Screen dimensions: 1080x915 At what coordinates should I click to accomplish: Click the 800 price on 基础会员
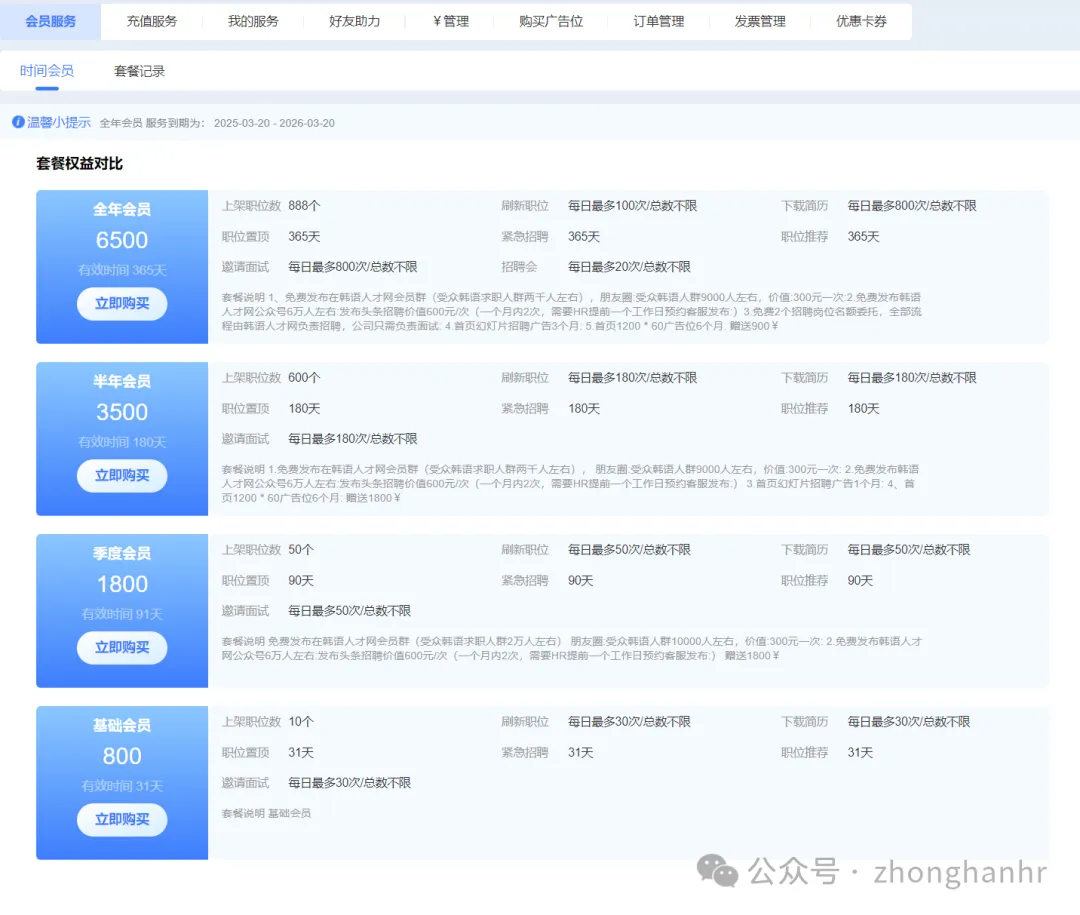tap(122, 756)
